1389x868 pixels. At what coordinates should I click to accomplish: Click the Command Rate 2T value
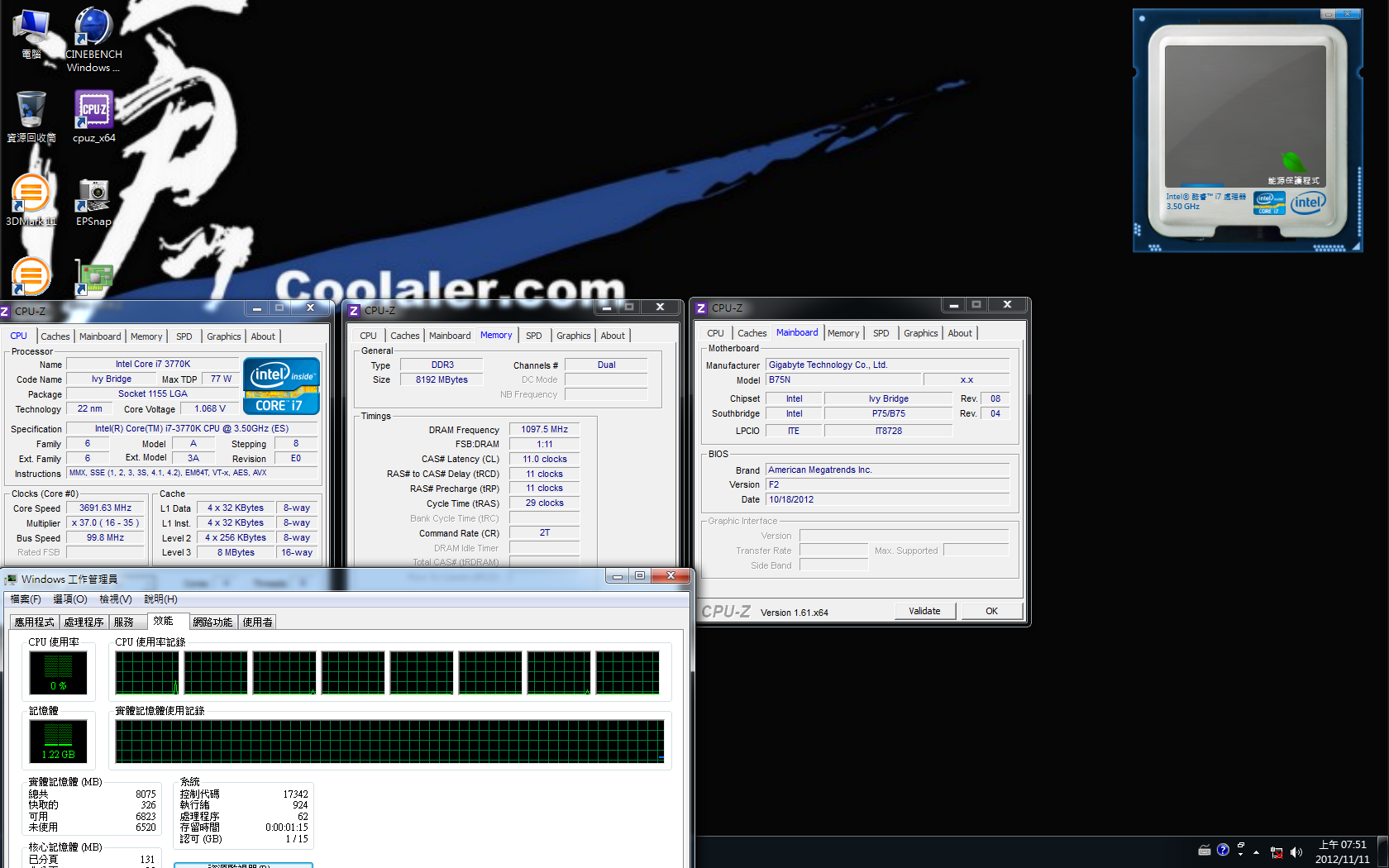click(544, 532)
